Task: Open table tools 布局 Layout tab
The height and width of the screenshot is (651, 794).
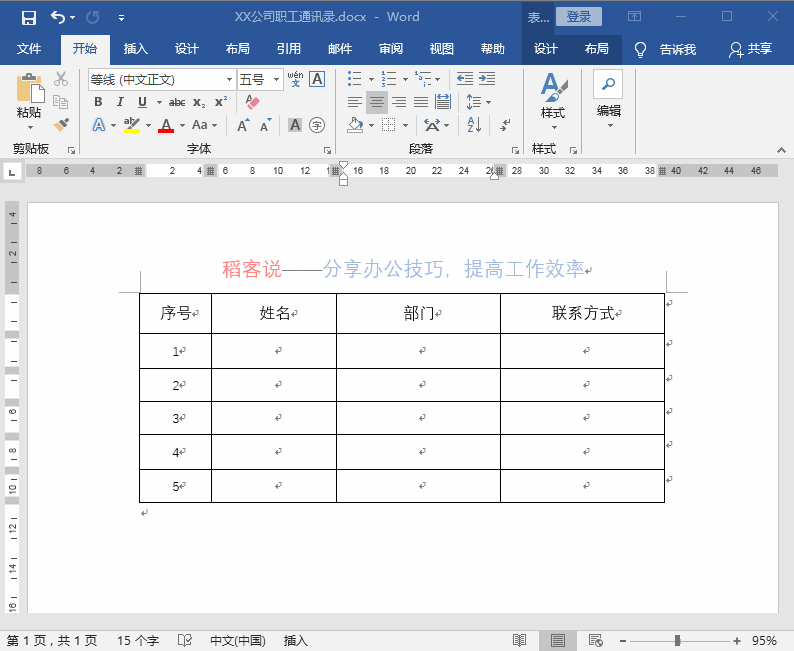Action: click(597, 49)
